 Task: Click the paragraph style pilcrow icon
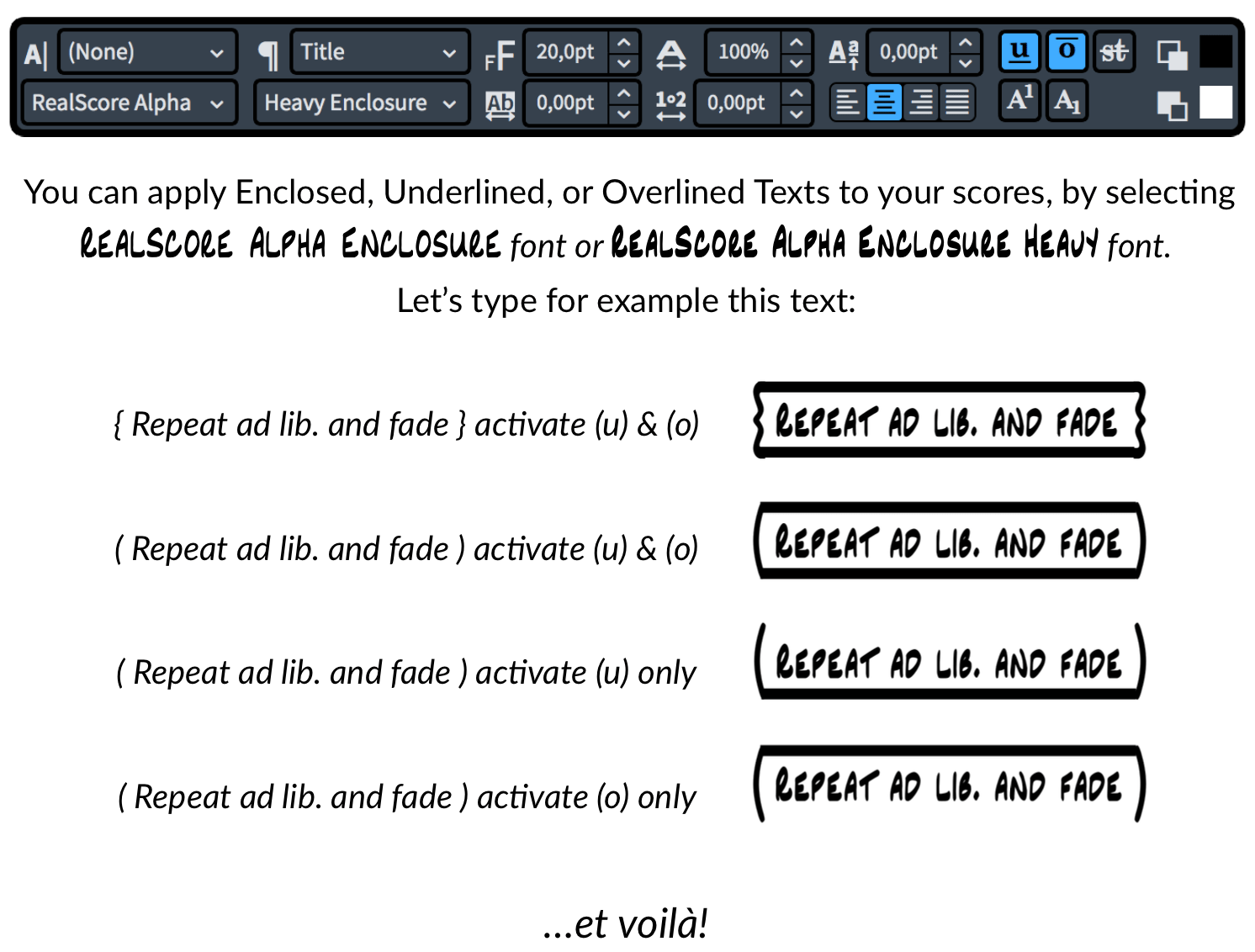tap(268, 55)
